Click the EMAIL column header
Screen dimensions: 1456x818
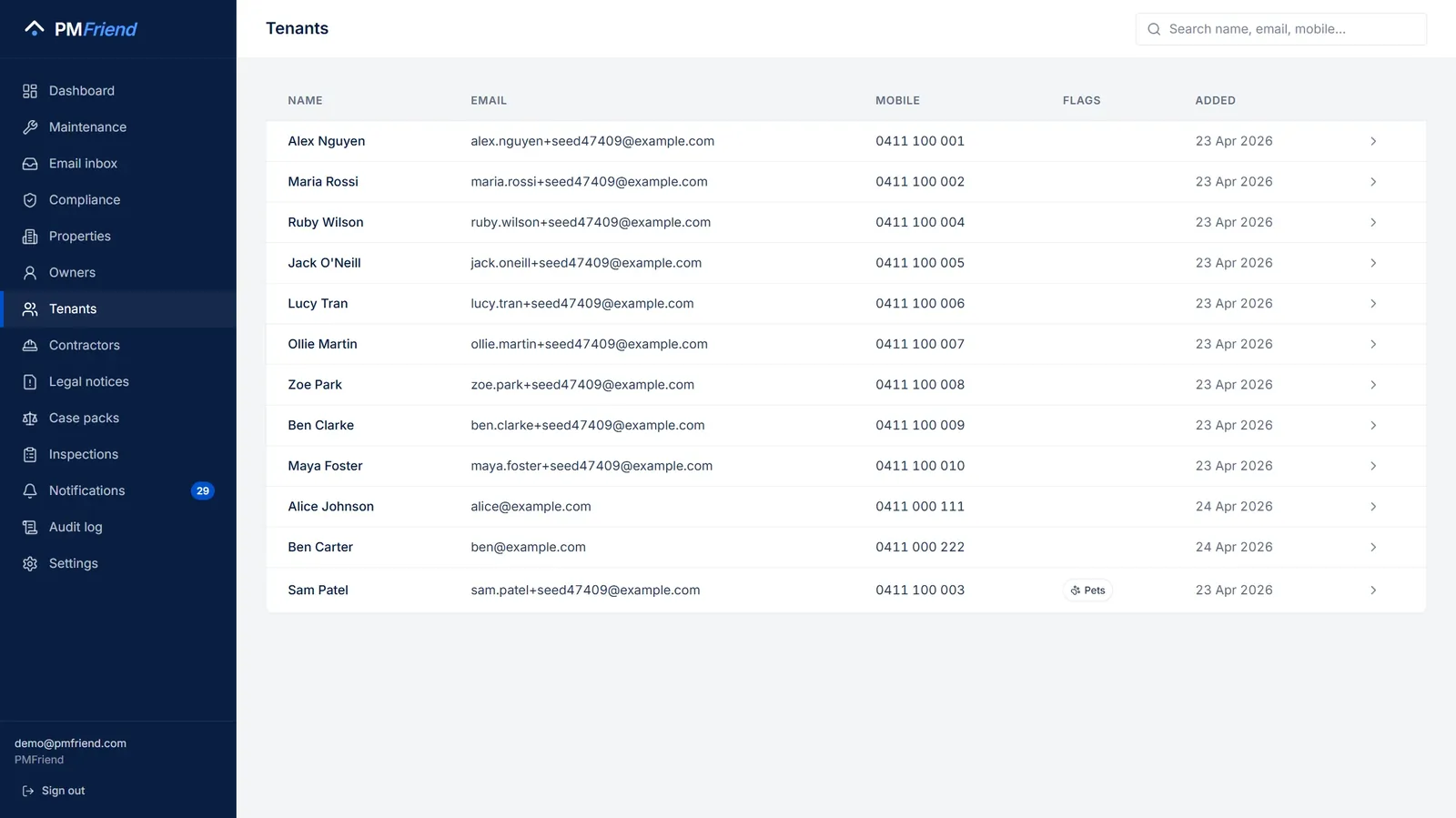click(489, 100)
